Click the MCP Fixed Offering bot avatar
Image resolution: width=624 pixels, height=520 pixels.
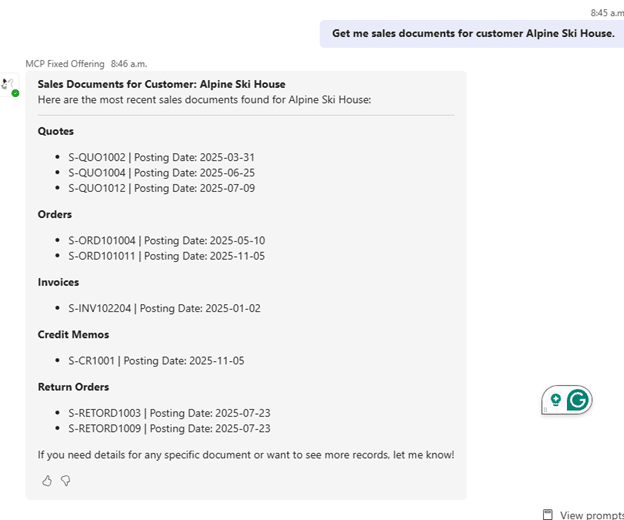click(9, 84)
